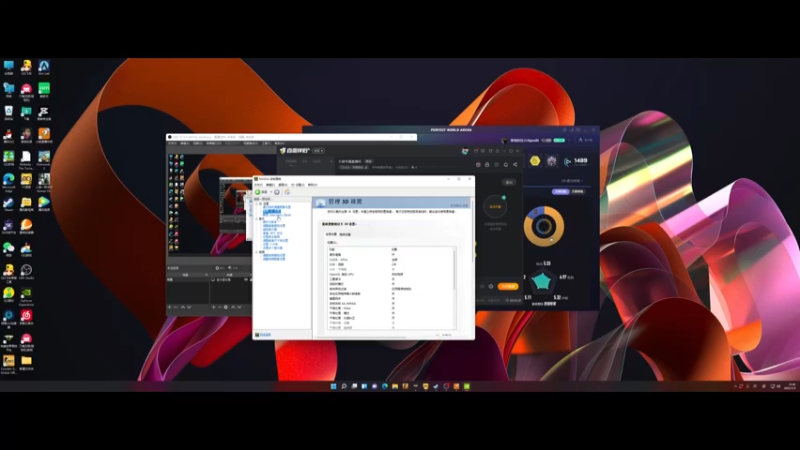Click the user avatar in Perfect World Arena header
The width and height of the screenshot is (800, 450).
click(x=505, y=140)
